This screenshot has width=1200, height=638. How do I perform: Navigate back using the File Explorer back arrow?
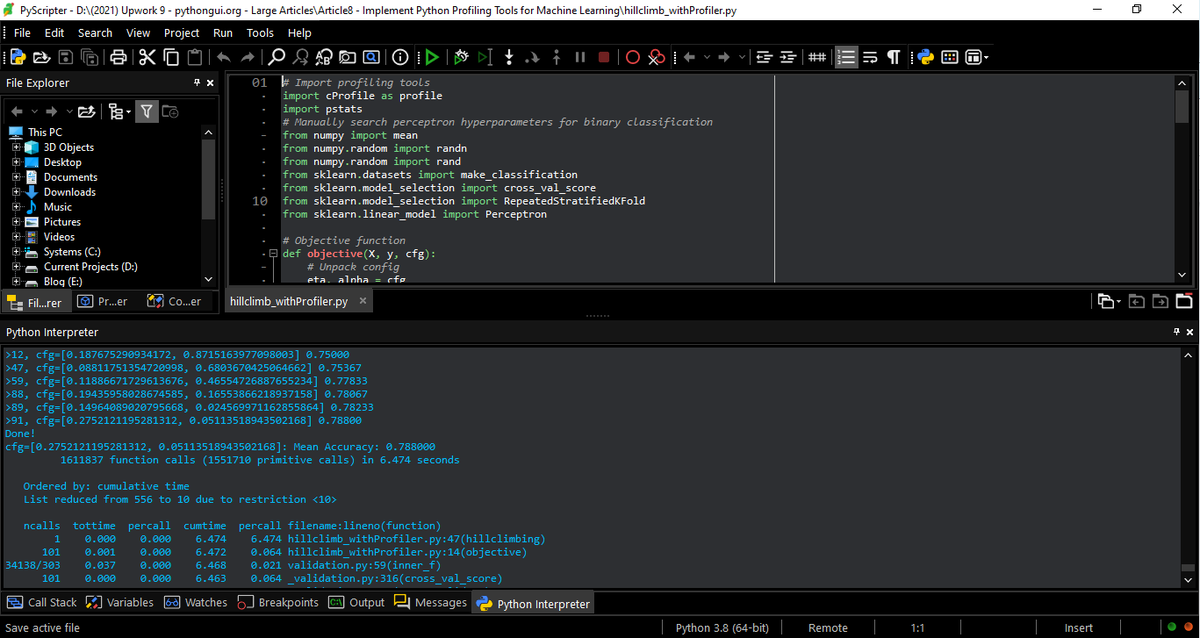pyautogui.click(x=16, y=112)
